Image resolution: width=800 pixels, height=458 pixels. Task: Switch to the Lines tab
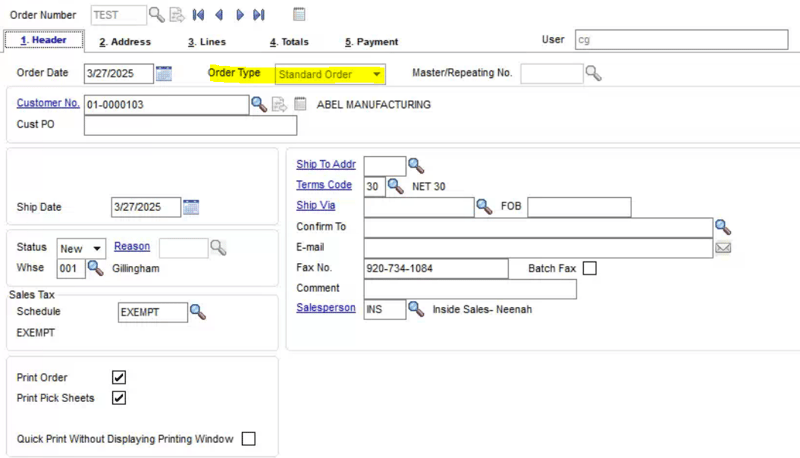[x=207, y=42]
